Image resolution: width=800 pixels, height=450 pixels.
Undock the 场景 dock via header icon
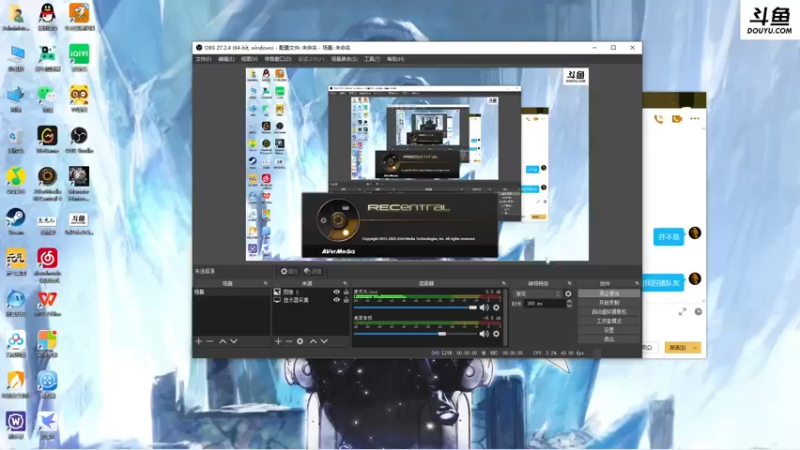[265, 283]
